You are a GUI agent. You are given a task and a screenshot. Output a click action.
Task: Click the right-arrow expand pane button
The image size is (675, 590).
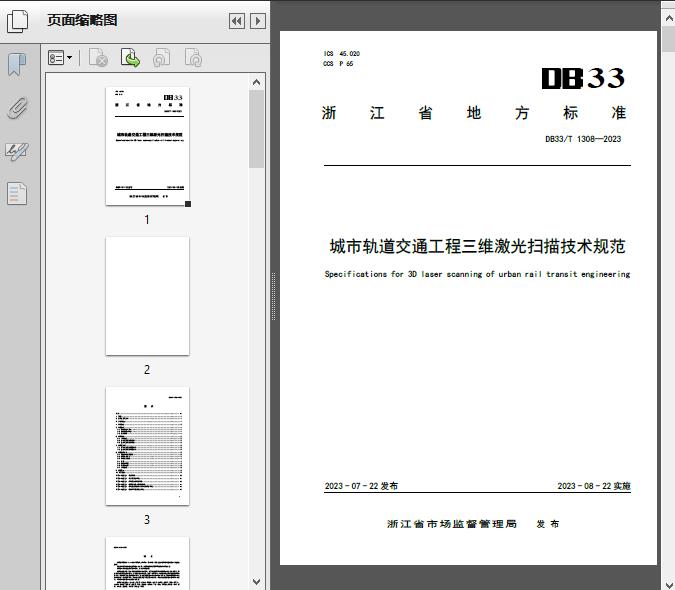pos(258,21)
